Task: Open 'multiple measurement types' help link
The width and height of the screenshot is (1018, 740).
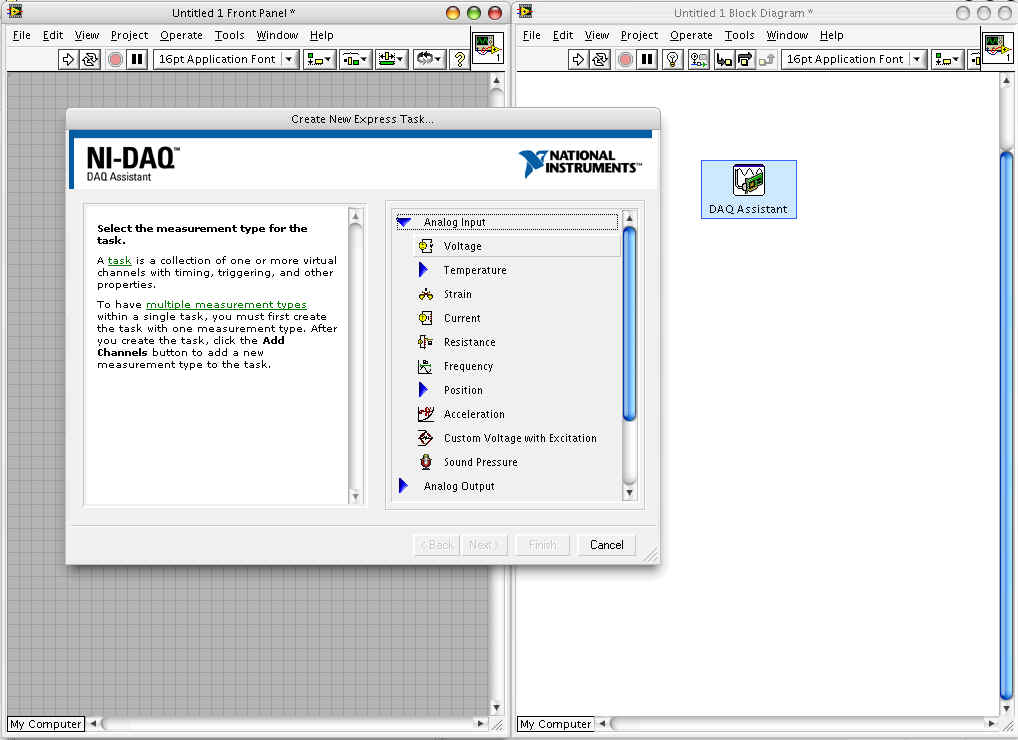Action: click(227, 304)
